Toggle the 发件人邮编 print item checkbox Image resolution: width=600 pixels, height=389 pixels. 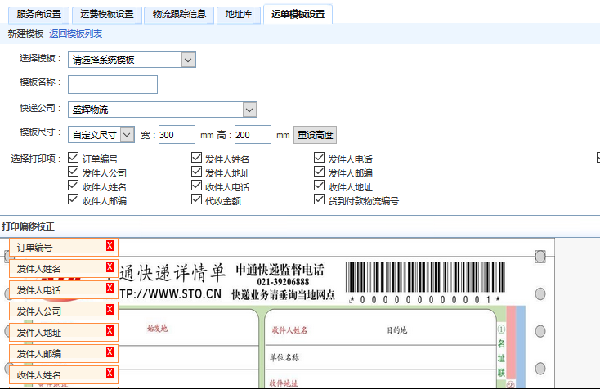point(320,171)
